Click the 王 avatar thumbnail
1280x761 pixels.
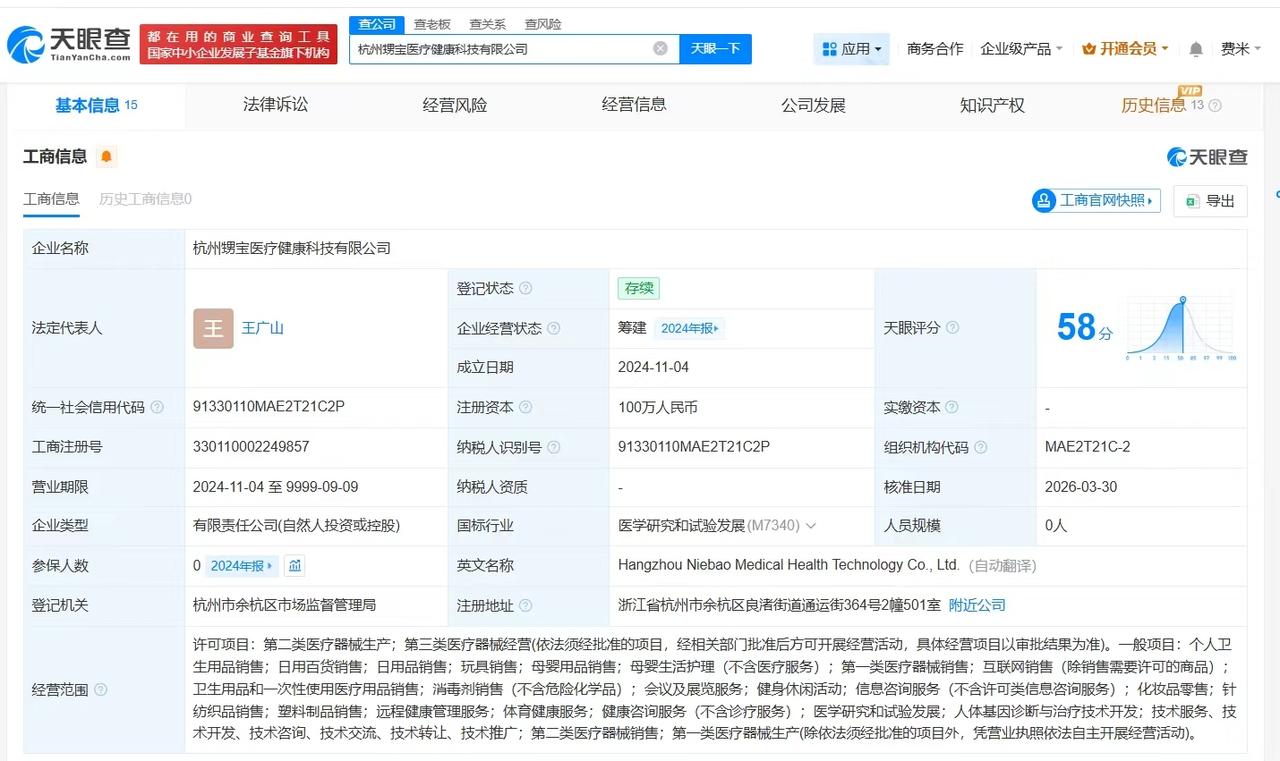pos(213,328)
